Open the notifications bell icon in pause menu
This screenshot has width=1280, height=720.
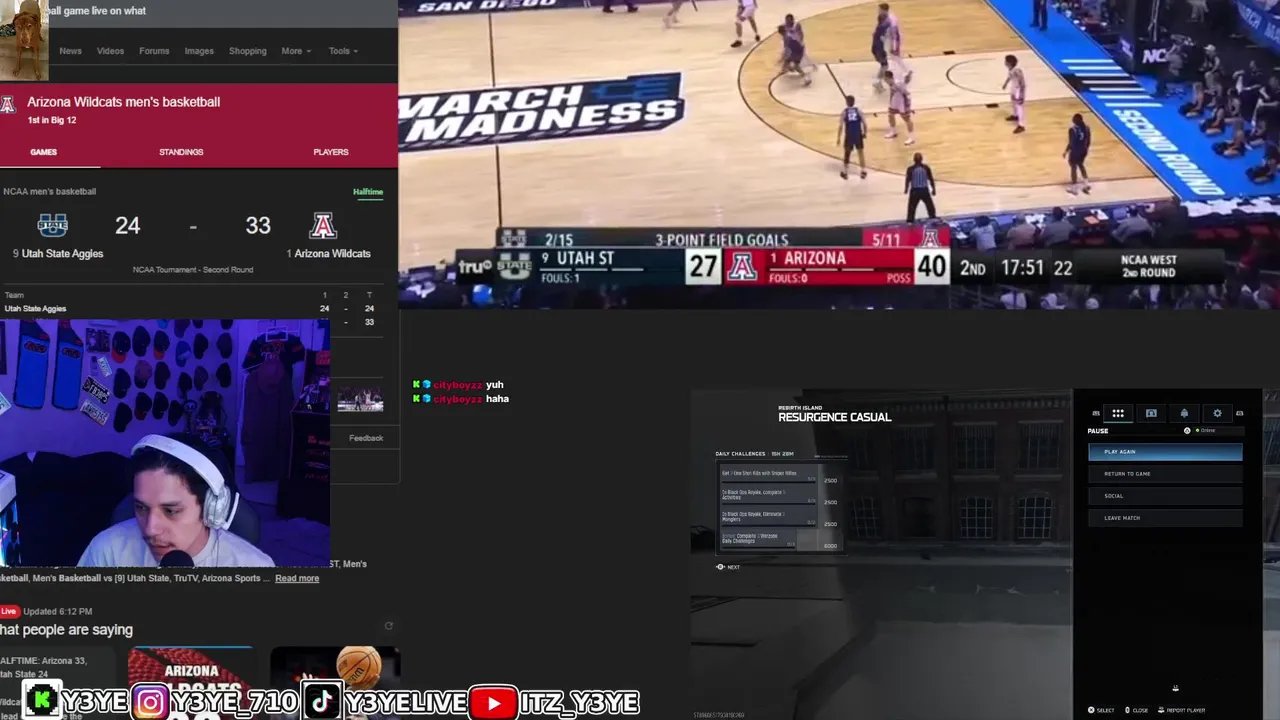(x=1184, y=413)
